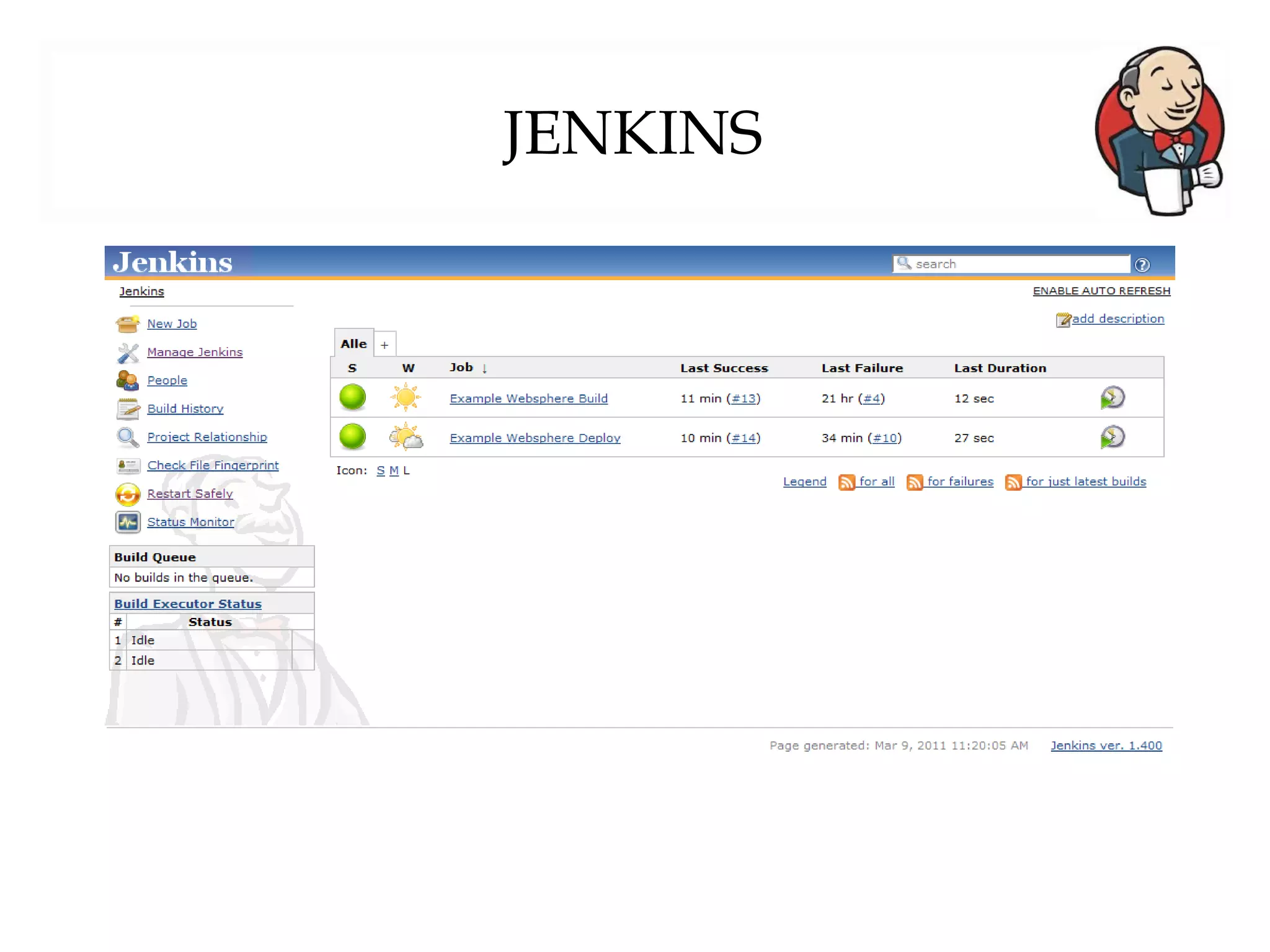Viewport: 1270px width, 952px height.
Task: Schedule a build for Example Websphere Build
Action: (1112, 397)
